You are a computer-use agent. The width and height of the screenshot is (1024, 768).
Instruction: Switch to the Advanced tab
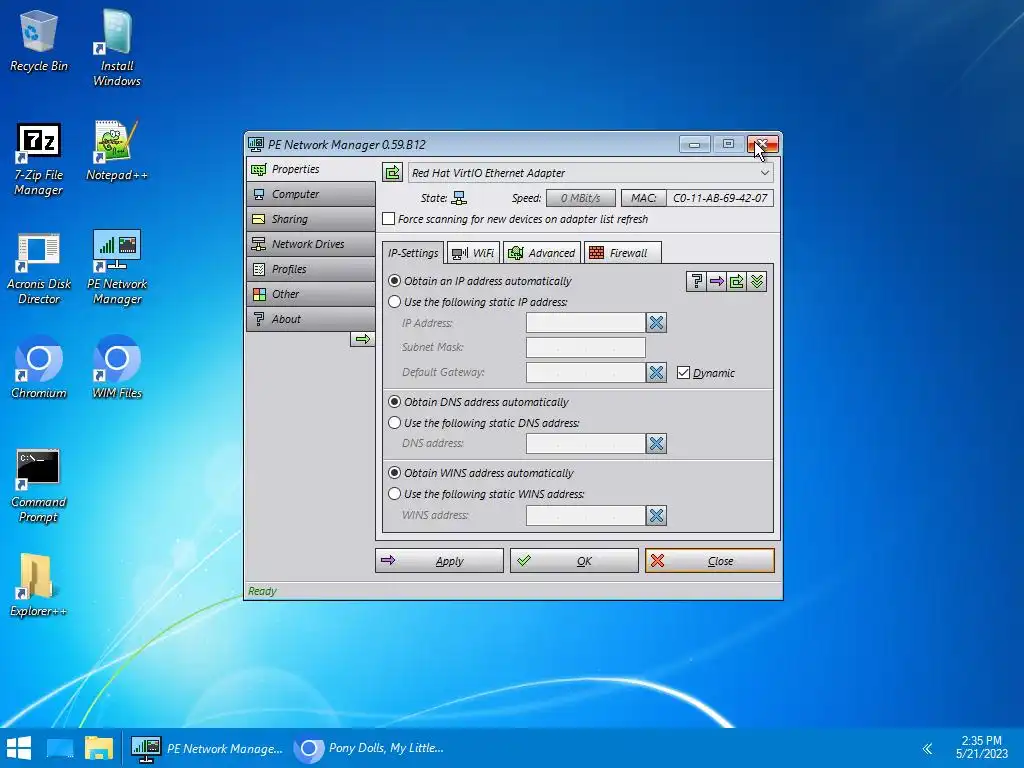click(x=542, y=253)
